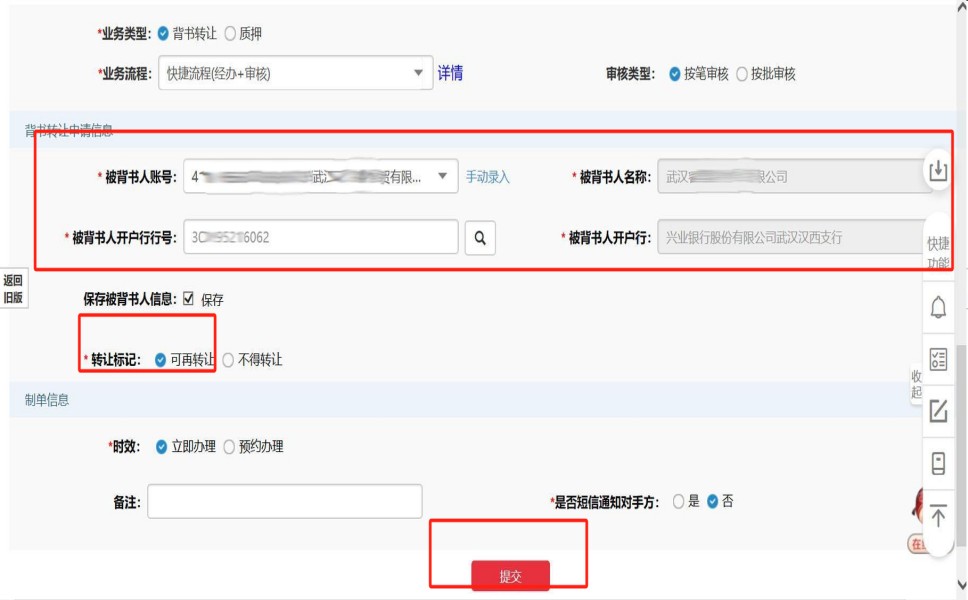Open the download icon in right sidebar
The width and height of the screenshot is (968, 600).
(x=938, y=169)
